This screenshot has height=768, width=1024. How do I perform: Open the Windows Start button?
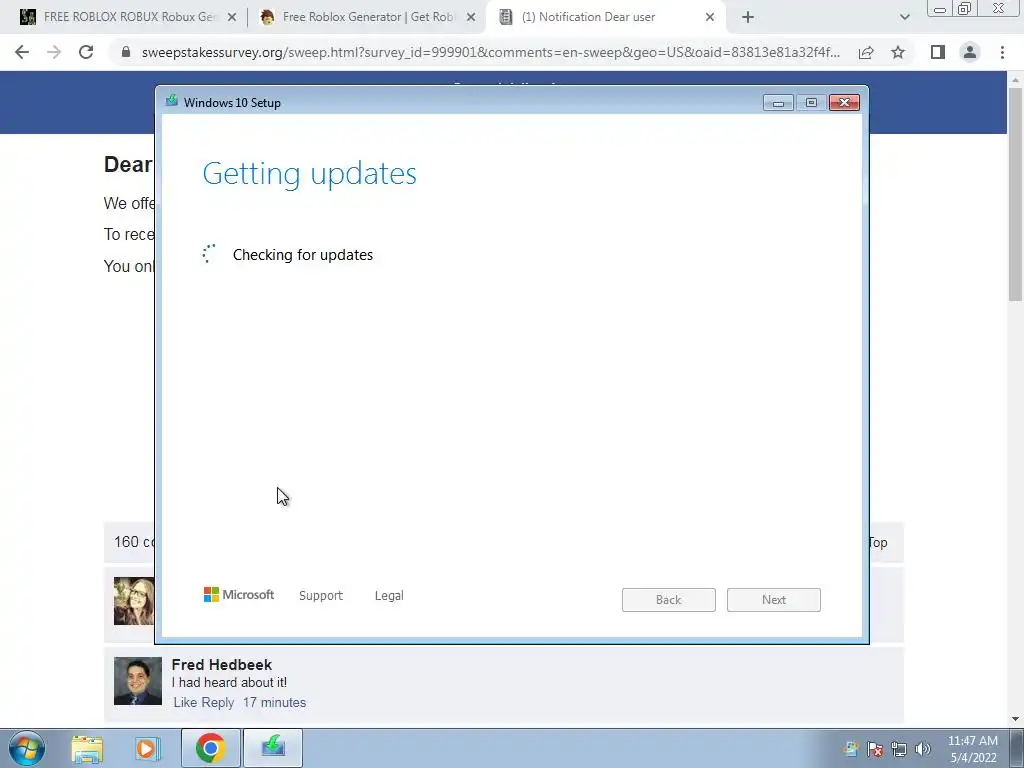(27, 748)
